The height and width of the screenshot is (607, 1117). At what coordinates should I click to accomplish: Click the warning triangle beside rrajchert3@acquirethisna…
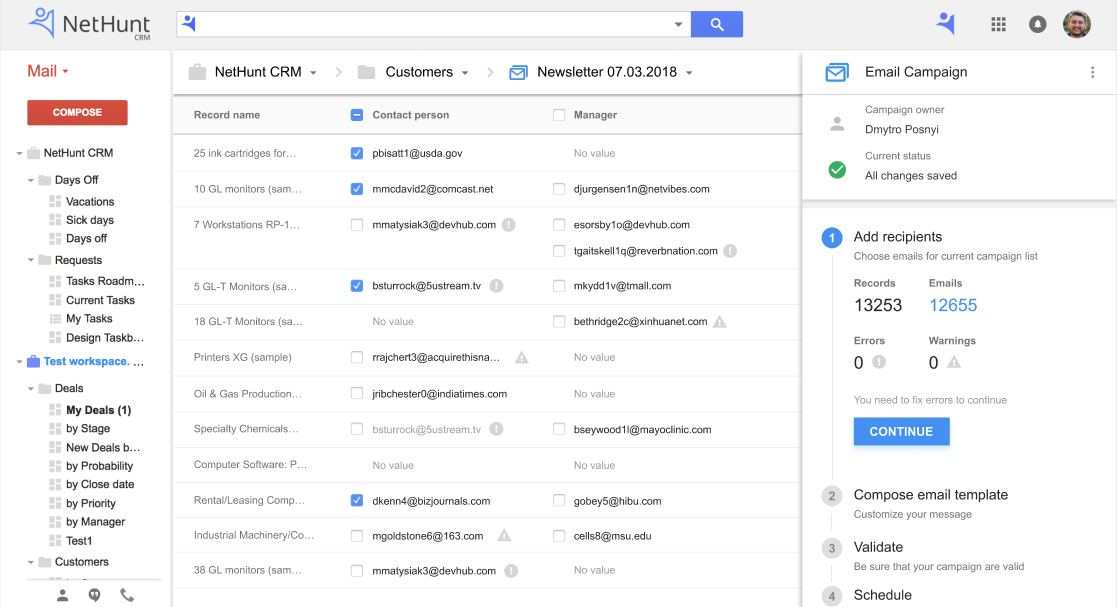(521, 357)
